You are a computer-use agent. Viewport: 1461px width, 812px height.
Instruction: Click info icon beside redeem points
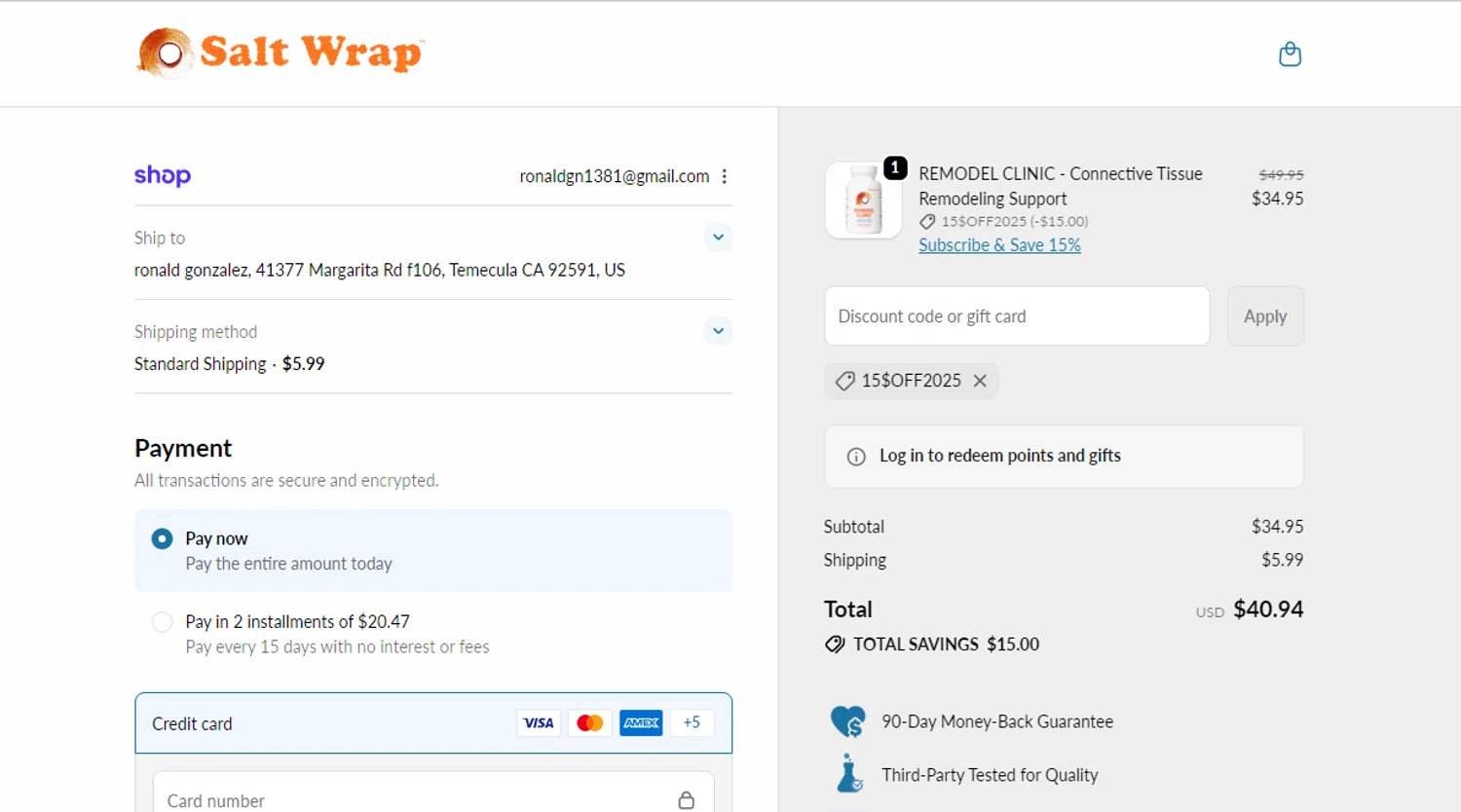856,457
